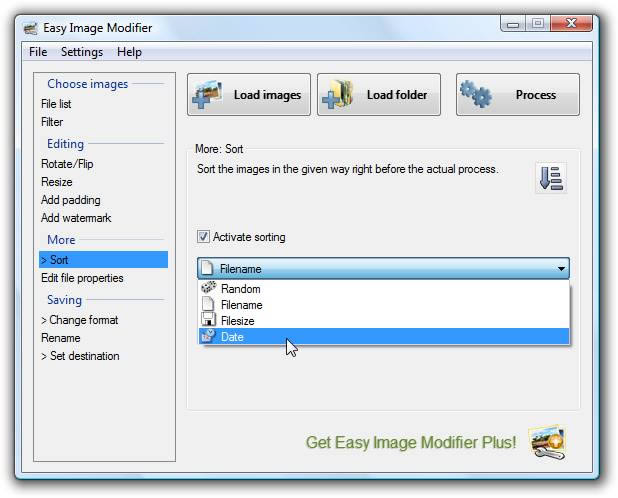
Task: Select Resize in the sidebar
Action: point(57,182)
